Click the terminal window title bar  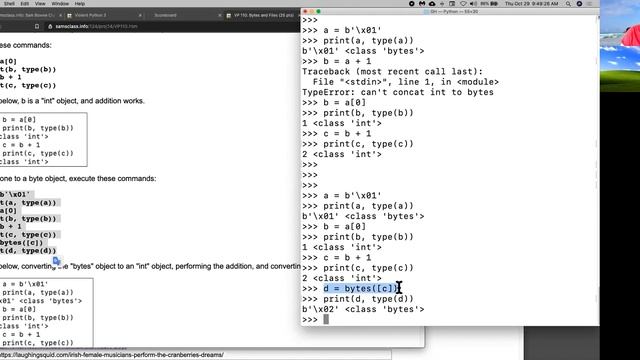450,11
